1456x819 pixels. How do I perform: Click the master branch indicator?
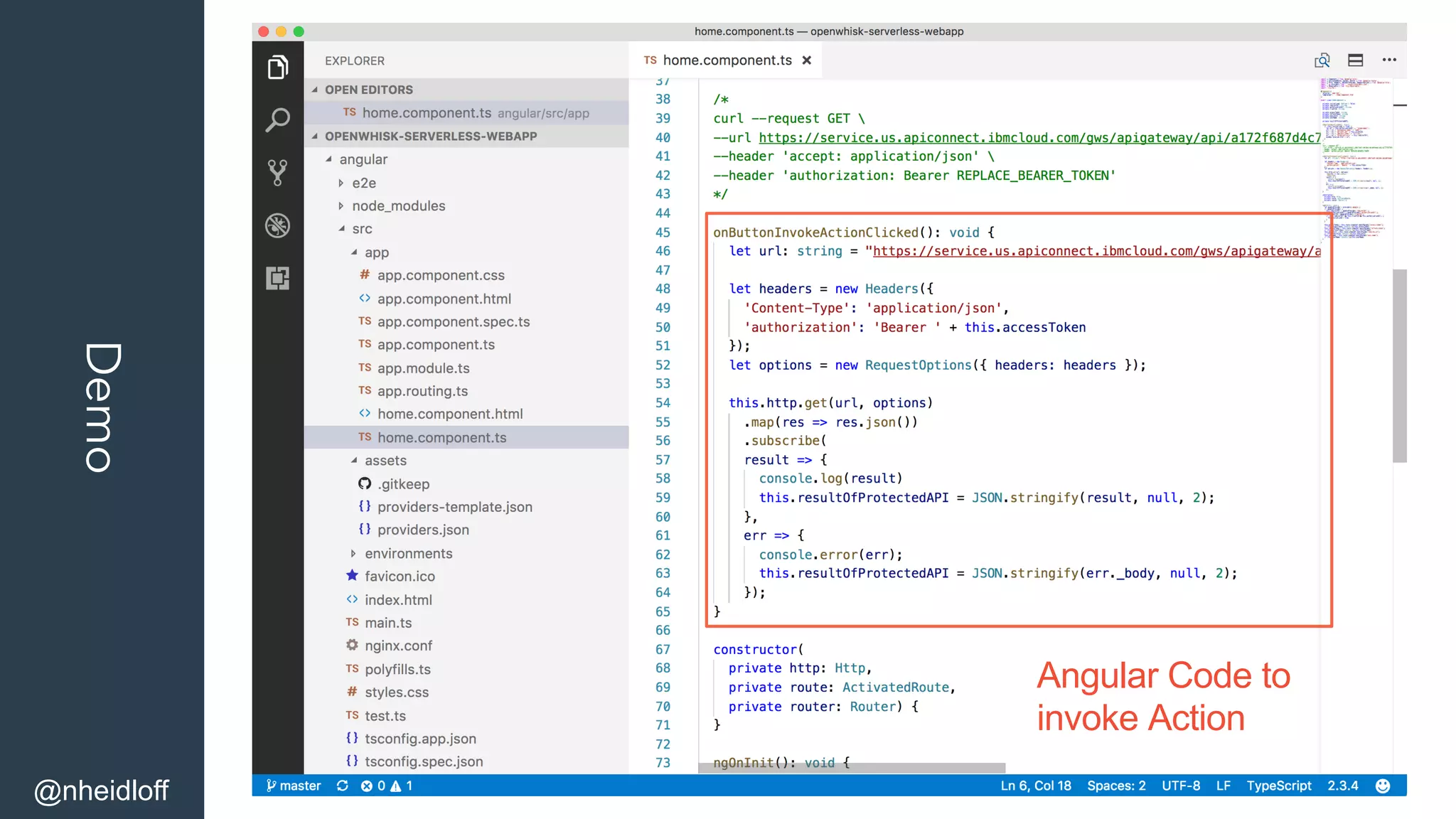point(294,786)
